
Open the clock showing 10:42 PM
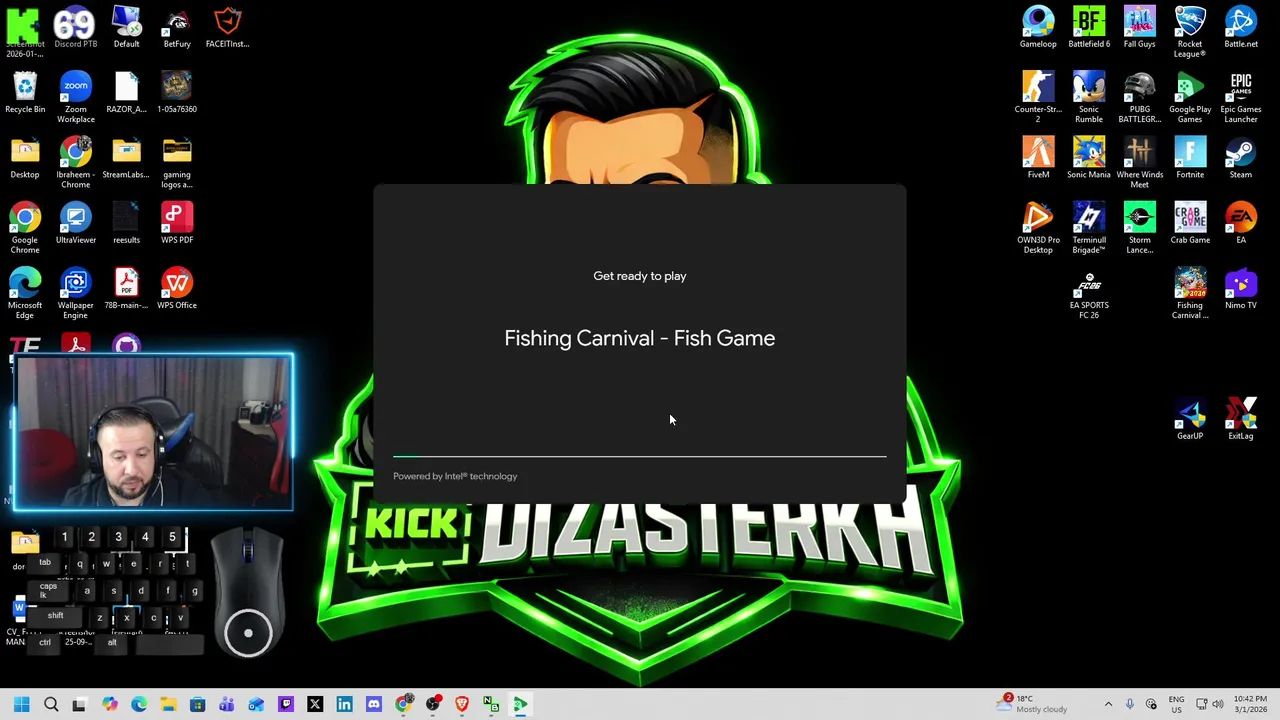click(1250, 704)
